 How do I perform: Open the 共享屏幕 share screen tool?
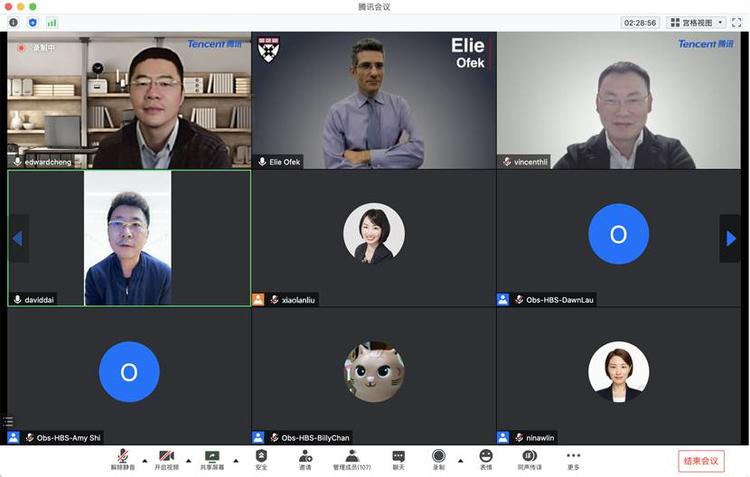212,460
